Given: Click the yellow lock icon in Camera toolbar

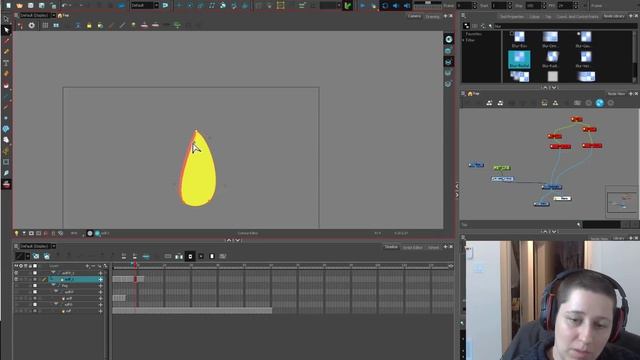Looking at the screenshot, I should click(x=89, y=25).
